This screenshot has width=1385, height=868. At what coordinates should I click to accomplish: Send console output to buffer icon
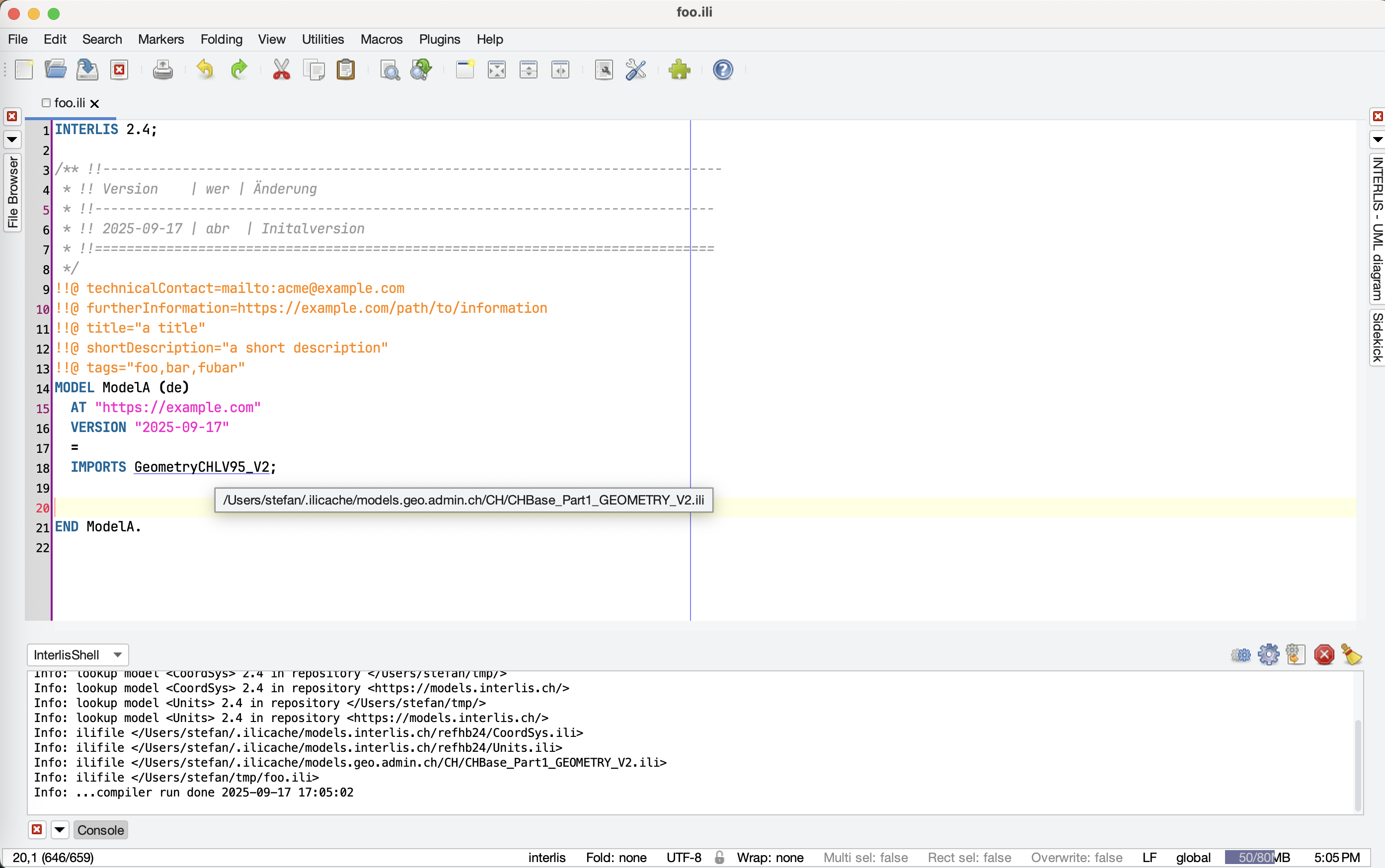click(x=1296, y=655)
